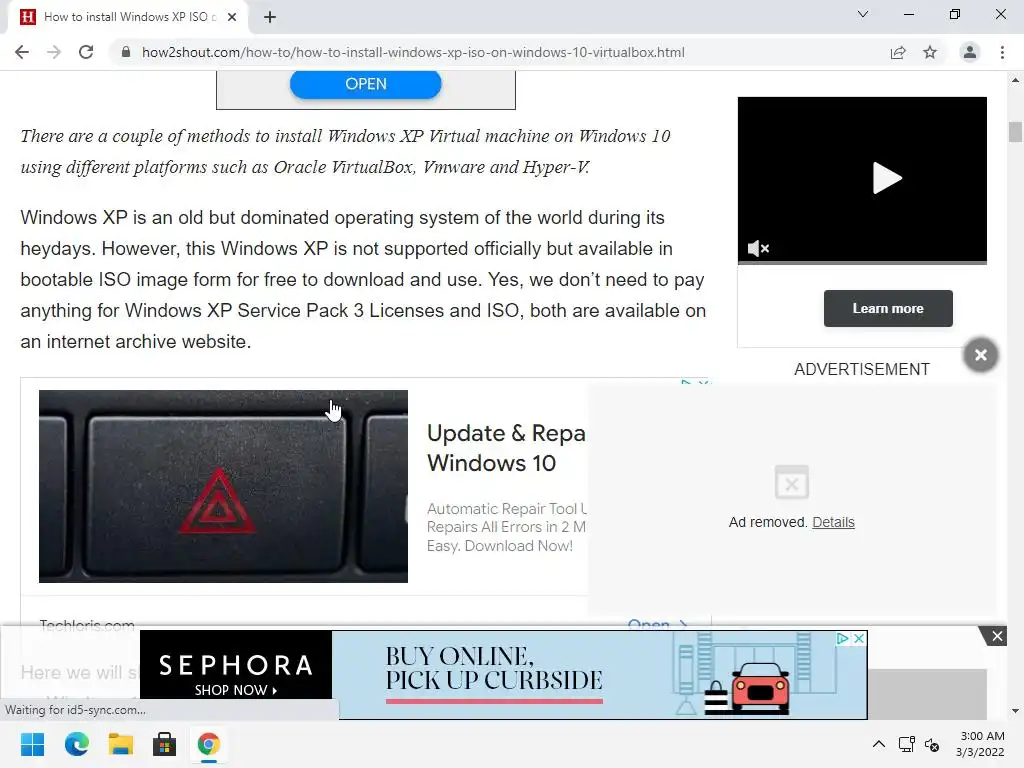Image resolution: width=1024 pixels, height=768 pixels.
Task: Click the hazard button ad image
Action: [223, 487]
